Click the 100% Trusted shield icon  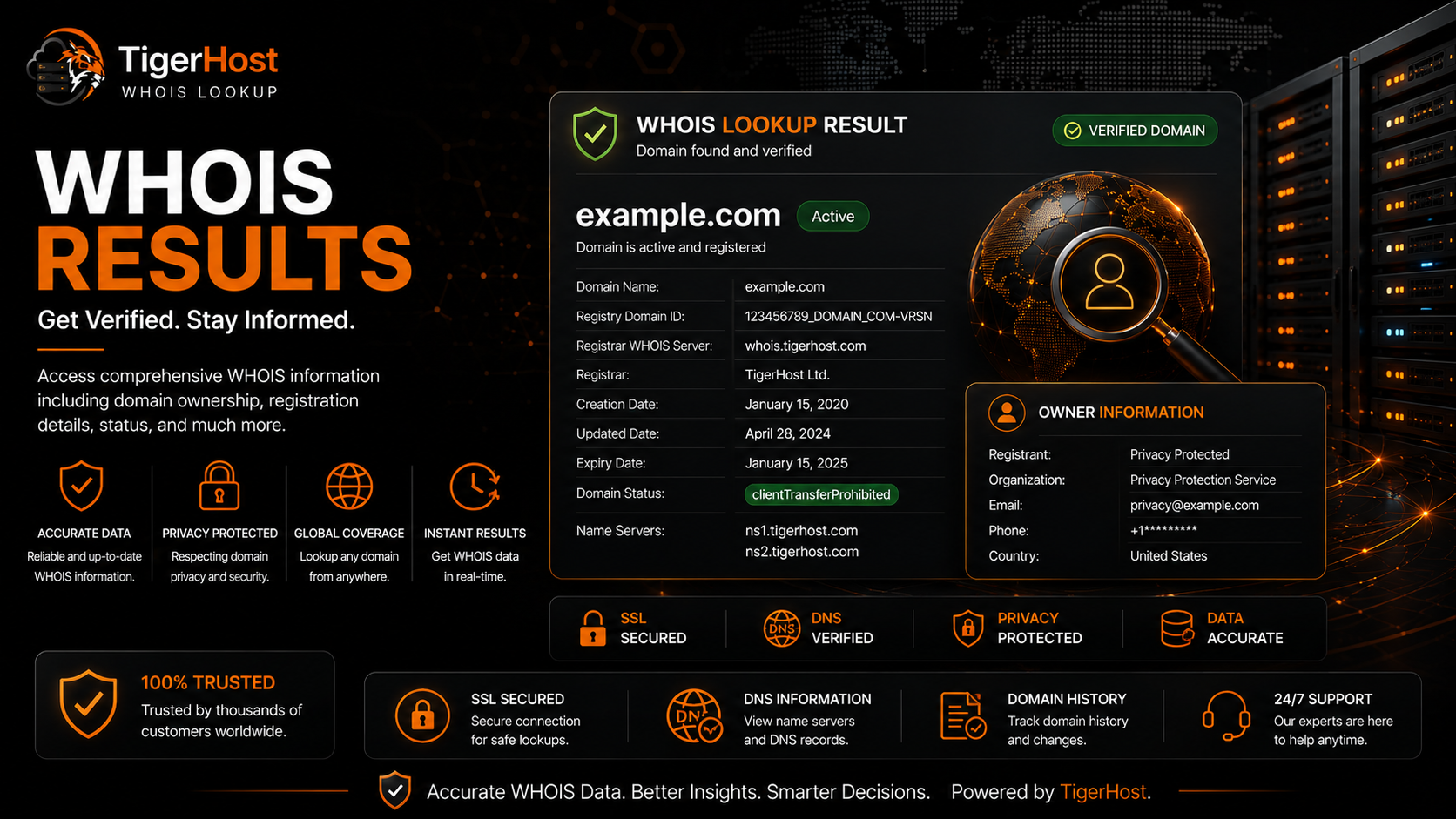(88, 704)
